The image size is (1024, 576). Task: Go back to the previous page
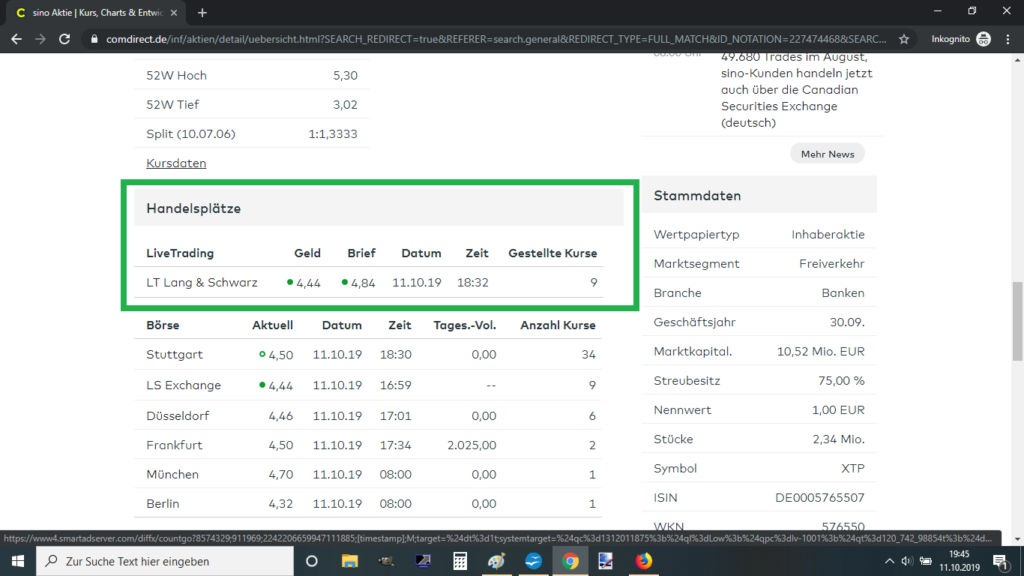(16, 39)
